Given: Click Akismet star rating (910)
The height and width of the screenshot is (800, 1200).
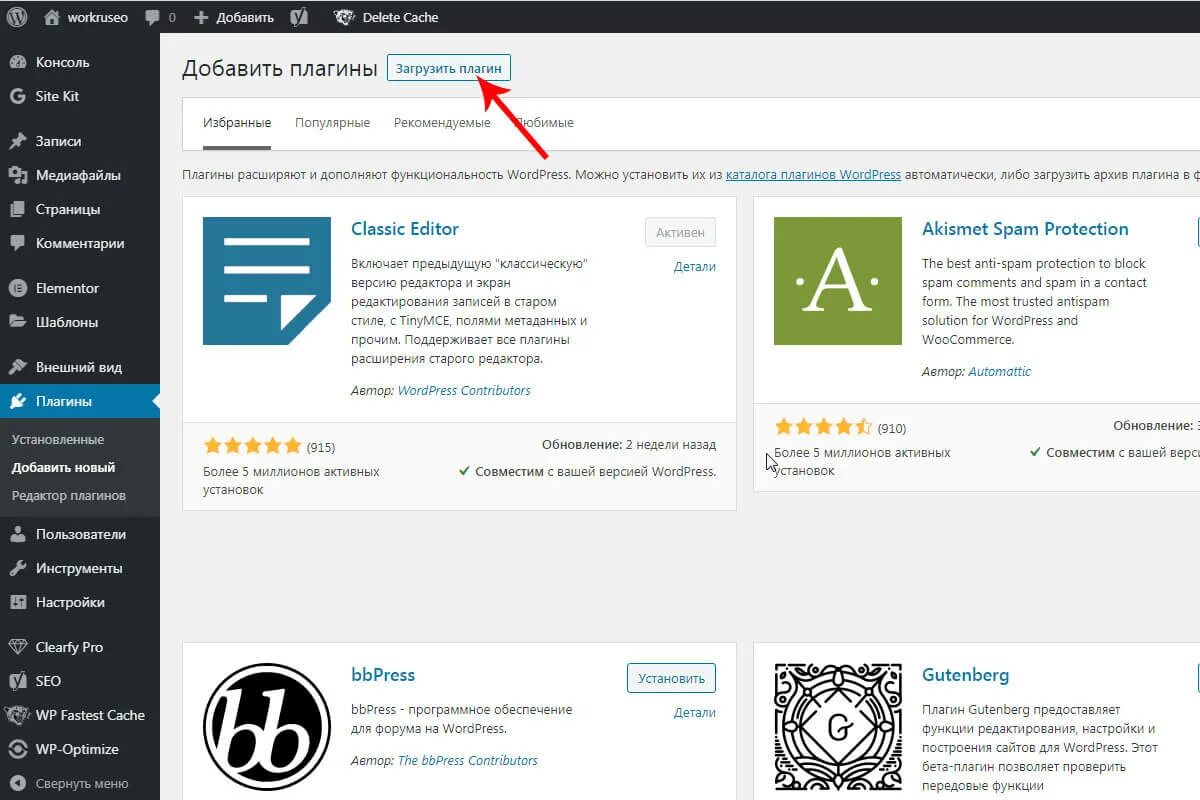Looking at the screenshot, I should pos(823,427).
